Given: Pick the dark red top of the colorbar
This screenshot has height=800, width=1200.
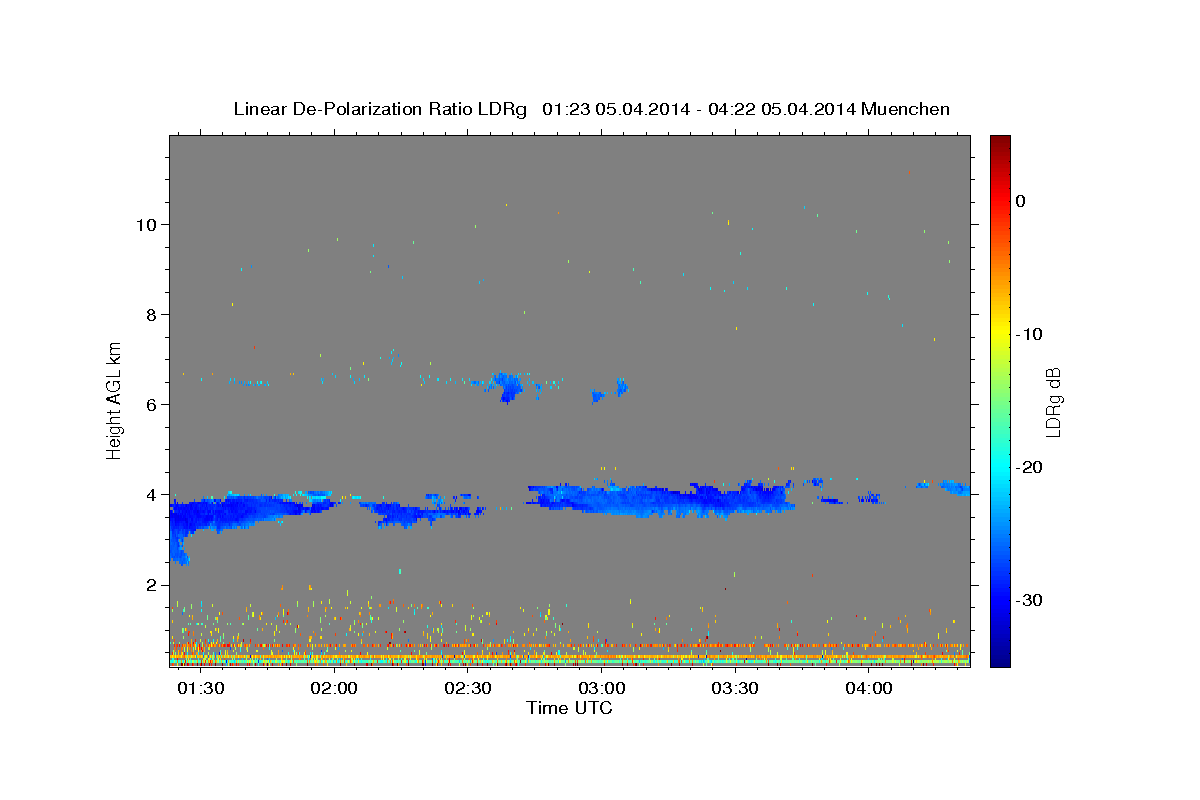Looking at the screenshot, I should 1000,141.
